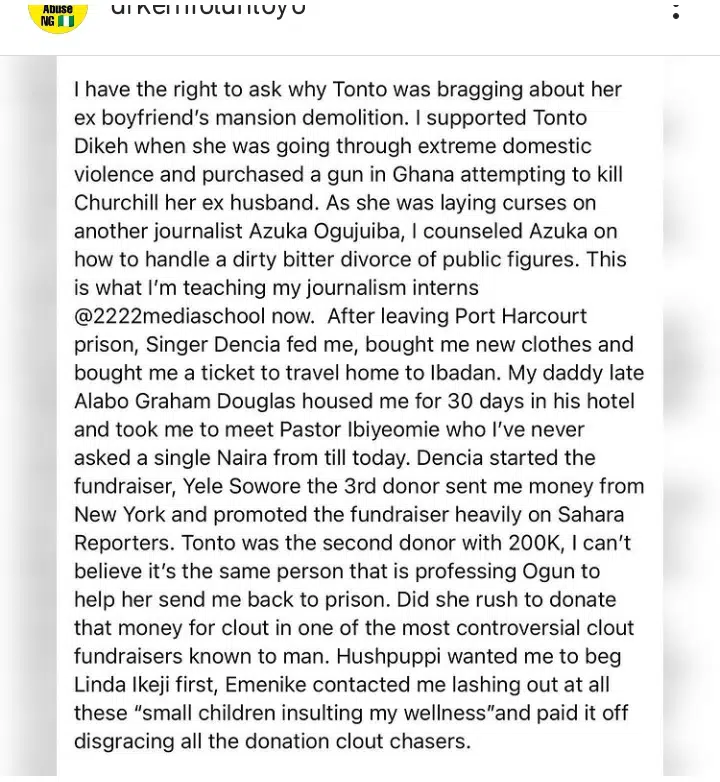
Task: Open the three-dot more options menu
Action: click(677, 10)
